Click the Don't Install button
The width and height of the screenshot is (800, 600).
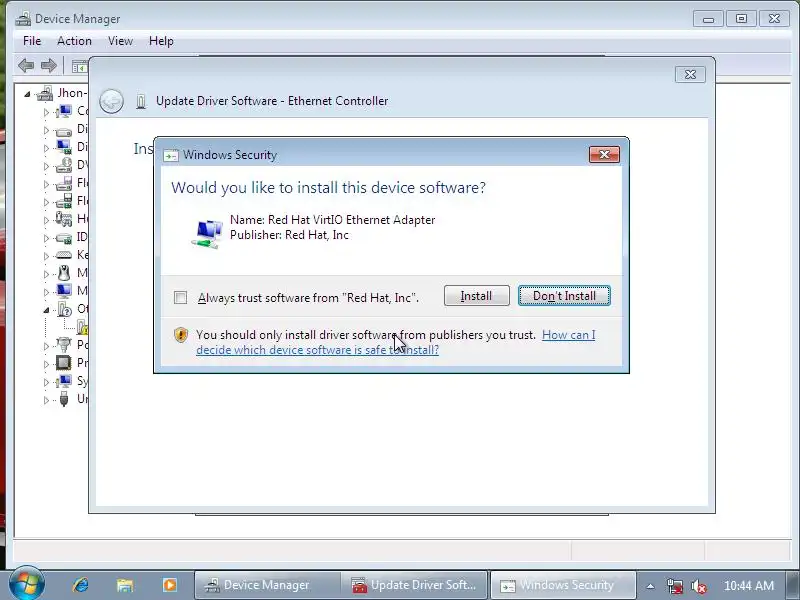564,296
